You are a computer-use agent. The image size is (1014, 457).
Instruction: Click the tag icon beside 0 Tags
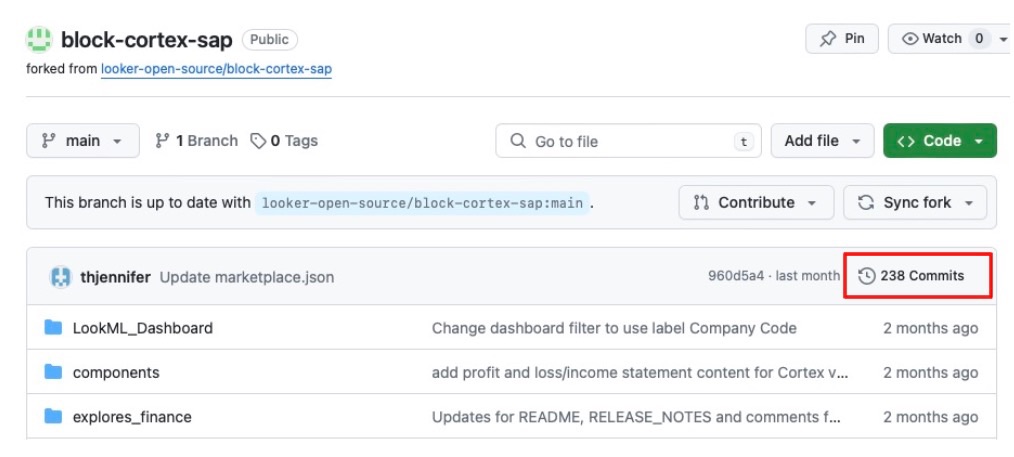tap(258, 141)
